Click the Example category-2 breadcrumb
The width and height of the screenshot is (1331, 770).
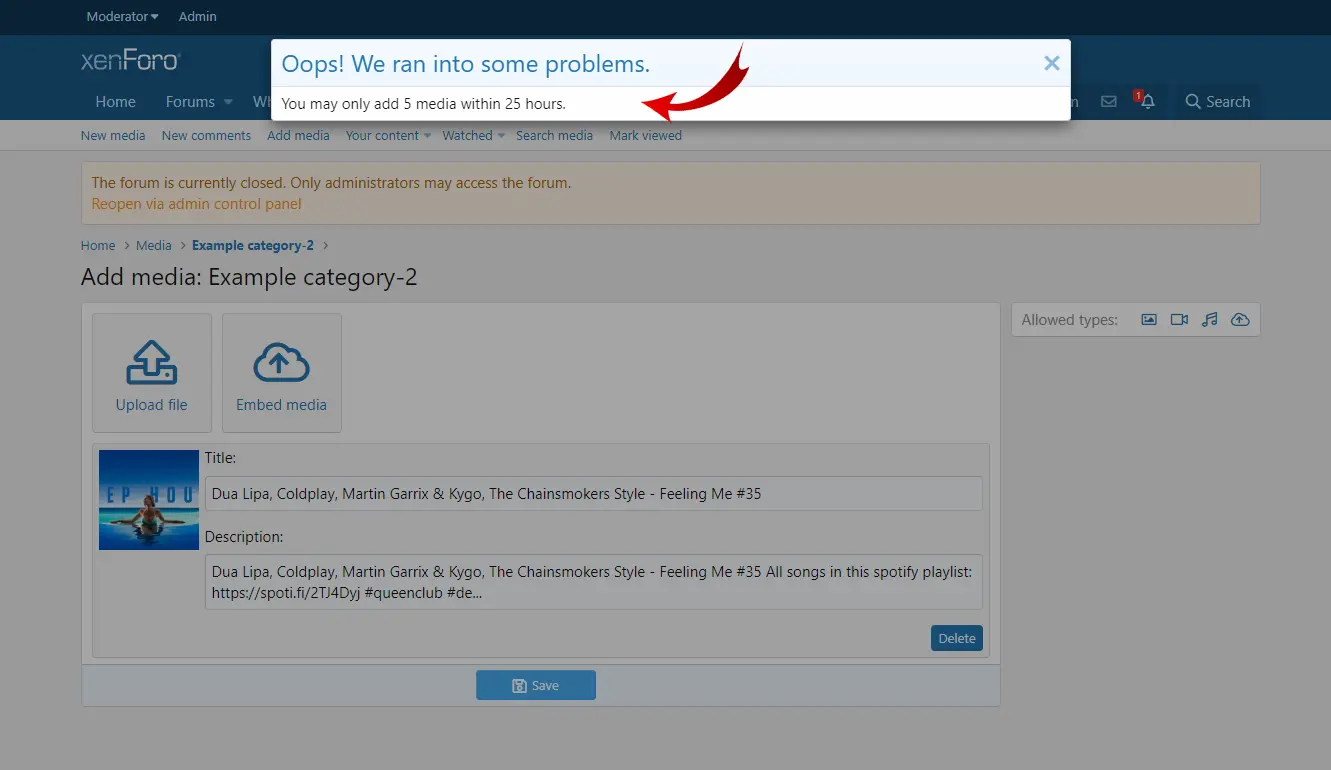click(x=253, y=245)
